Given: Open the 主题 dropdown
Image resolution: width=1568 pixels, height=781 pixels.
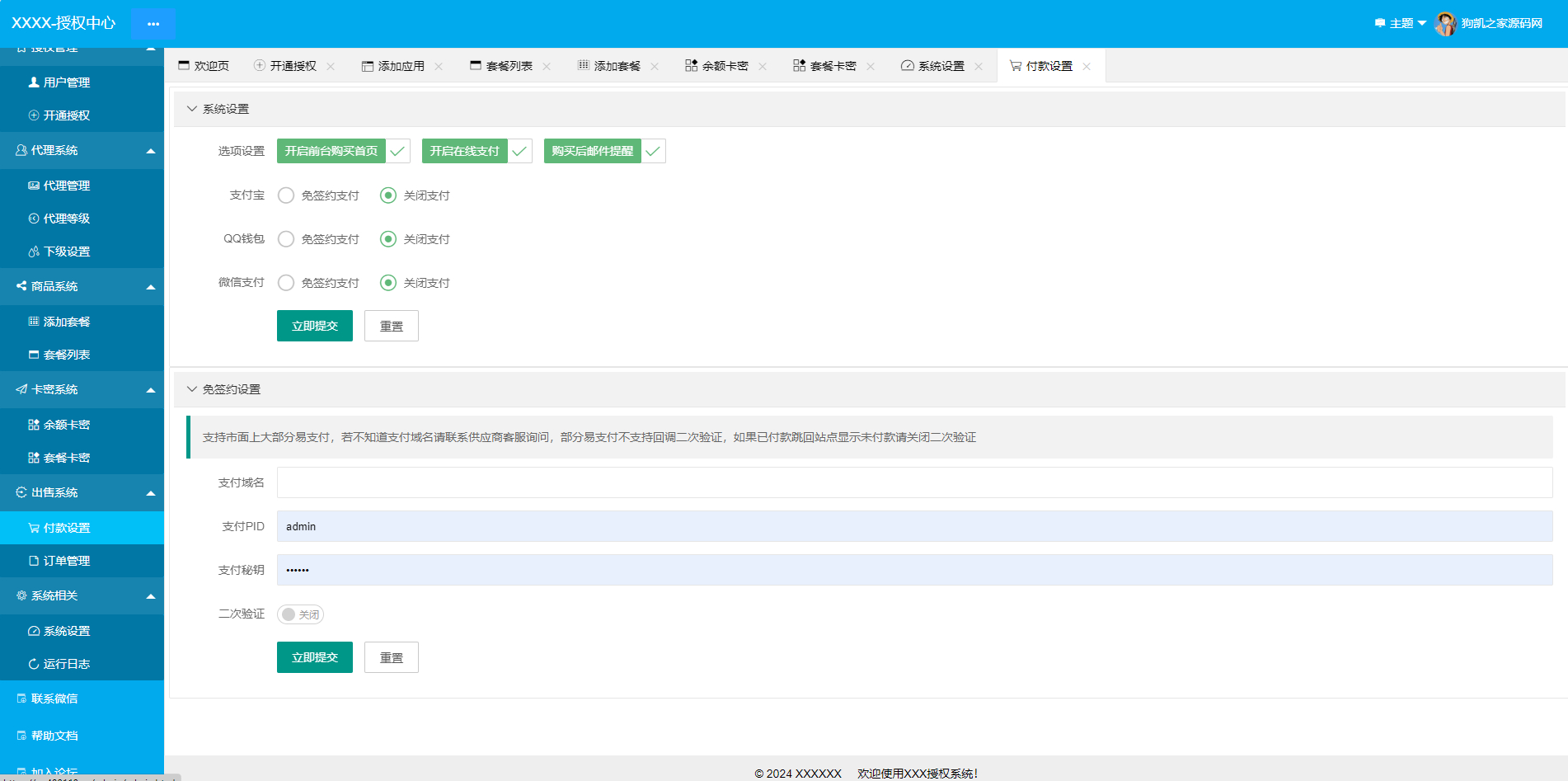Looking at the screenshot, I should 1401,23.
